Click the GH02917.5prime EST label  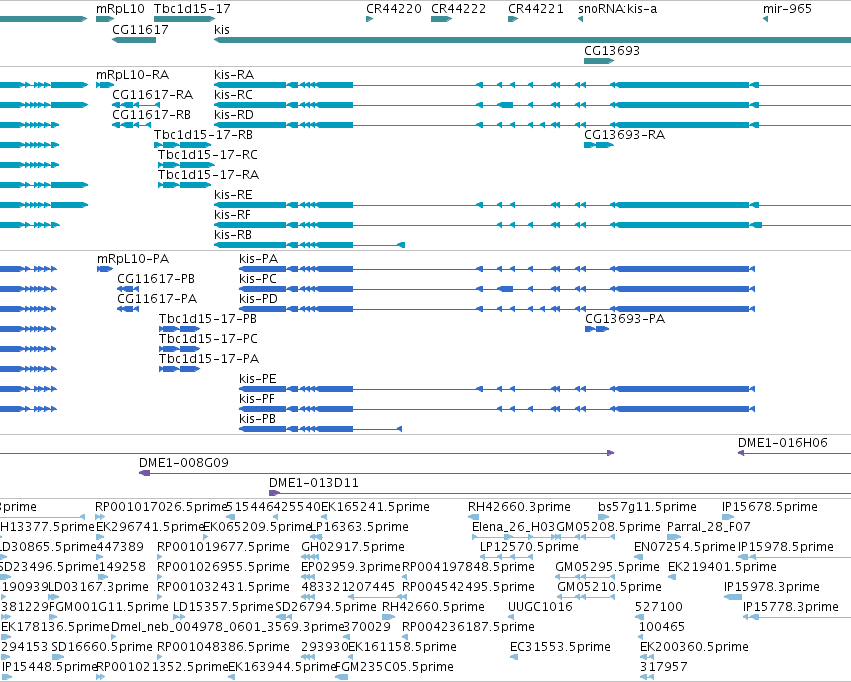[353, 546]
